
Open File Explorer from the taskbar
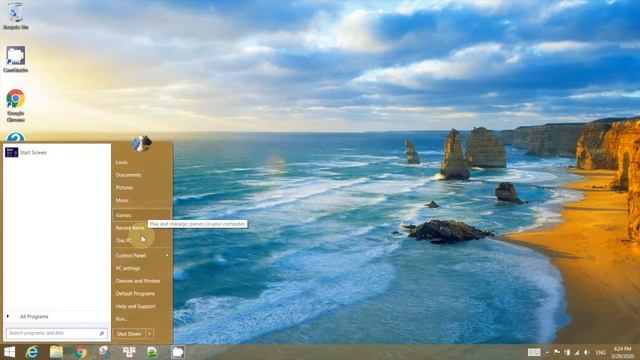pyautogui.click(x=56, y=352)
